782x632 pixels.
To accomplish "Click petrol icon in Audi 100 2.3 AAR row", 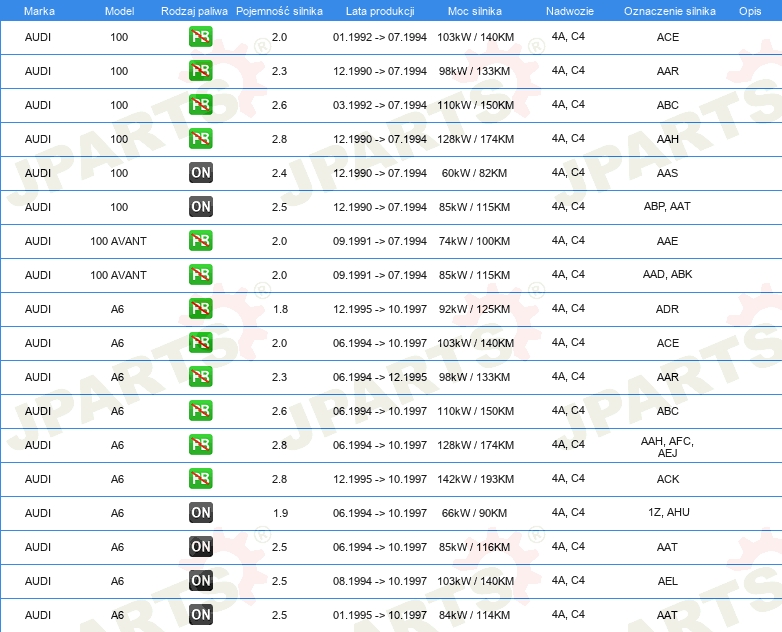I will (200, 71).
